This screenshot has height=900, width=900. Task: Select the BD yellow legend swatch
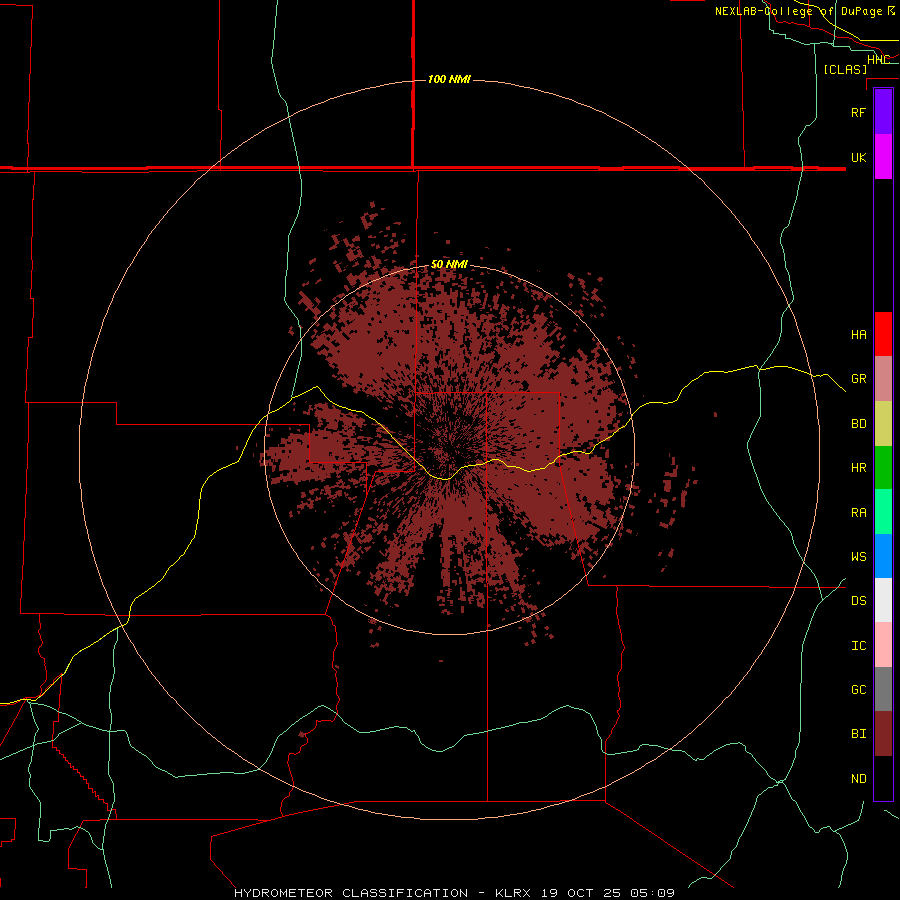click(883, 424)
